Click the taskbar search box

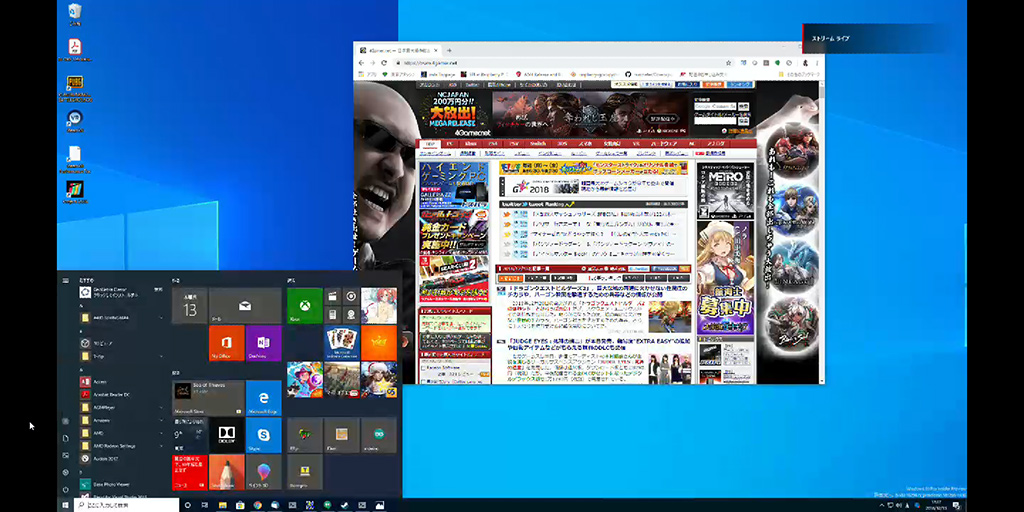coord(125,505)
